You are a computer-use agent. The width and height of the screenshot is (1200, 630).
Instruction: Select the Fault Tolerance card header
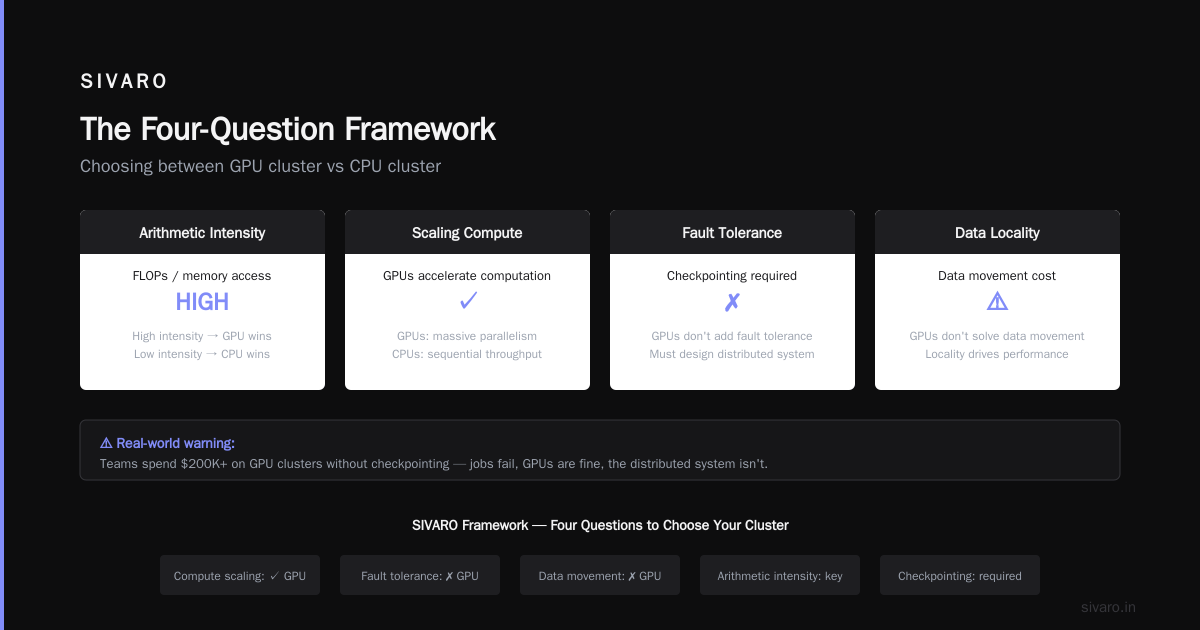point(732,232)
